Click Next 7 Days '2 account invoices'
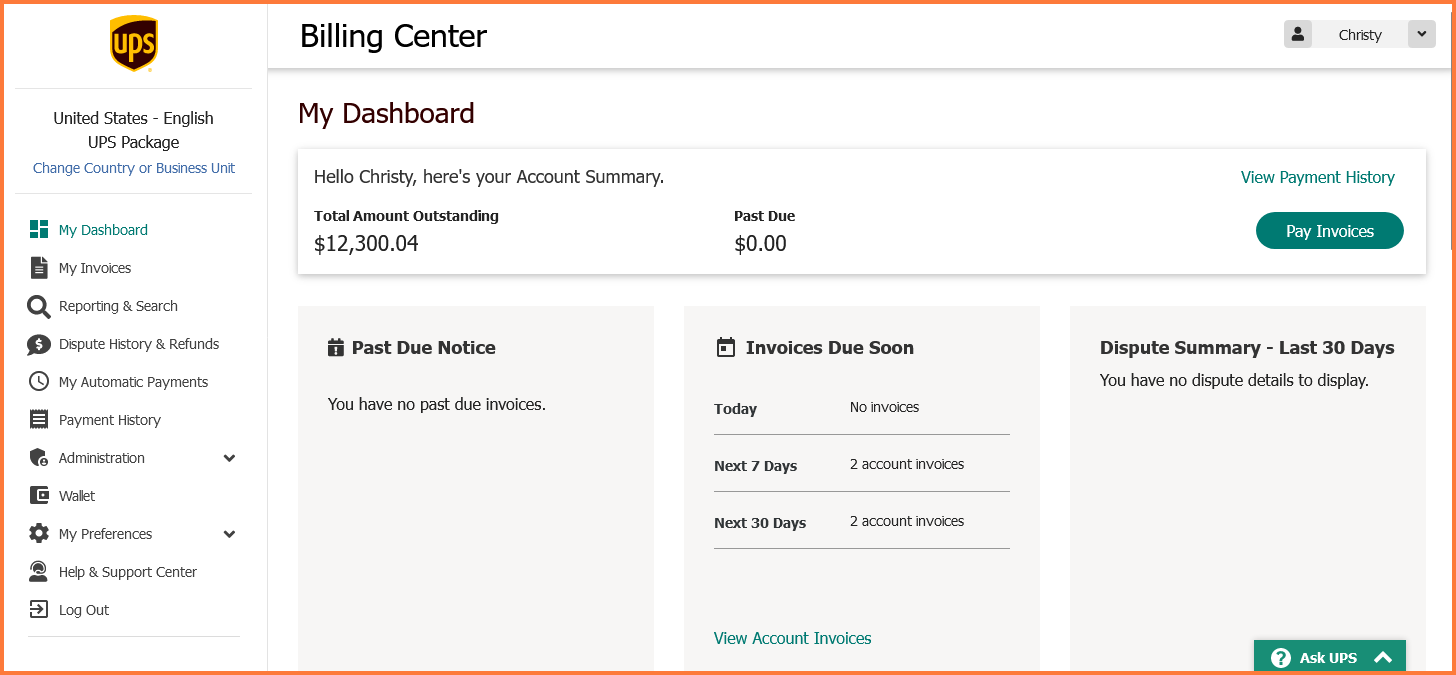The height and width of the screenshot is (675, 1456). point(907,464)
